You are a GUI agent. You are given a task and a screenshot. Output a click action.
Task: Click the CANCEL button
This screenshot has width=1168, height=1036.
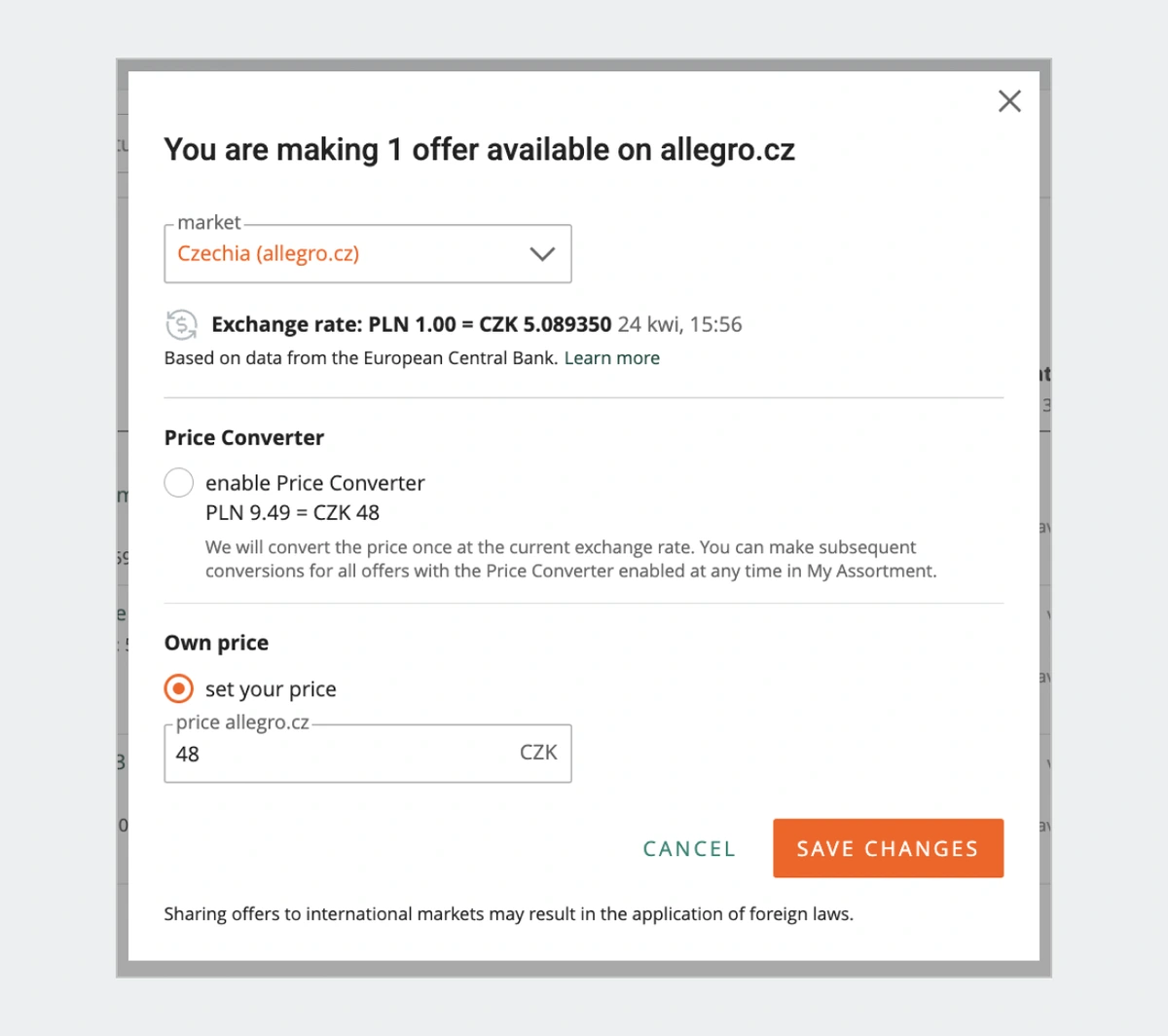[x=689, y=849]
